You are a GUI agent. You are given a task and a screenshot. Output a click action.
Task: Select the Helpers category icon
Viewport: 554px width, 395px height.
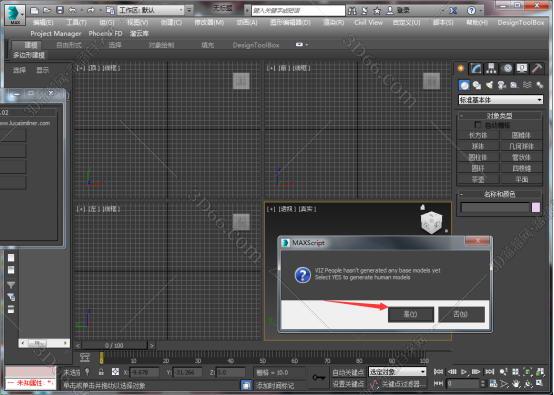(514, 85)
